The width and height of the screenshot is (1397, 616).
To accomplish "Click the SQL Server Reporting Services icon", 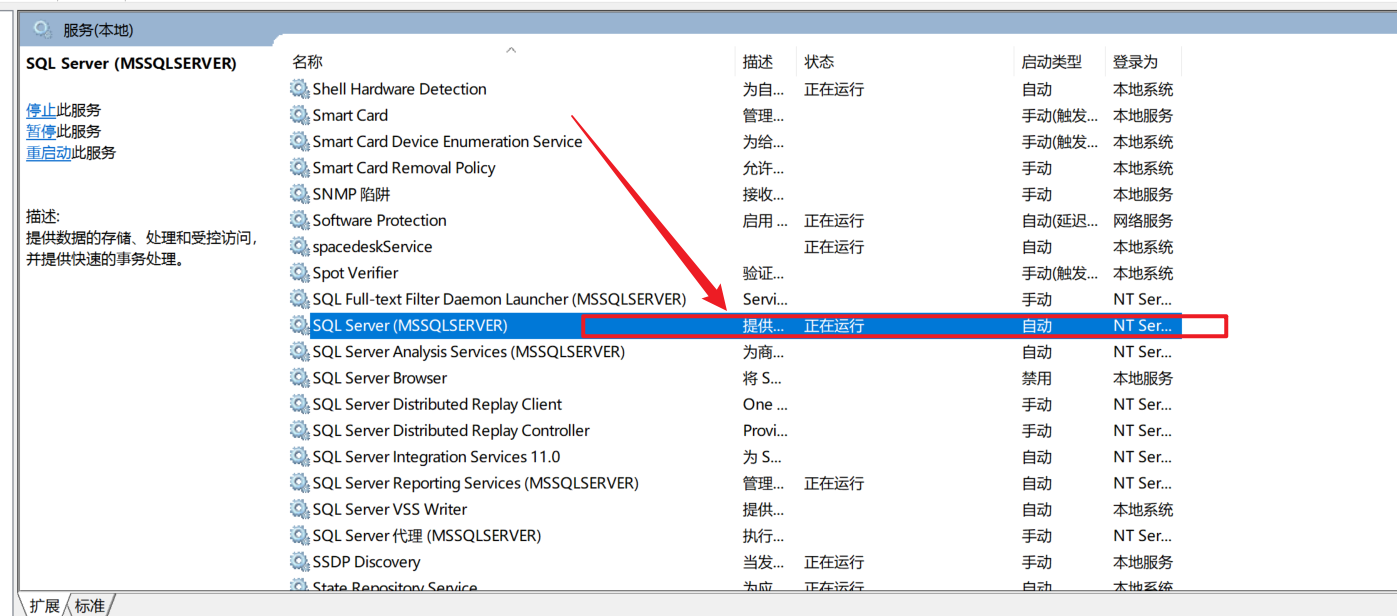I will pos(300,483).
